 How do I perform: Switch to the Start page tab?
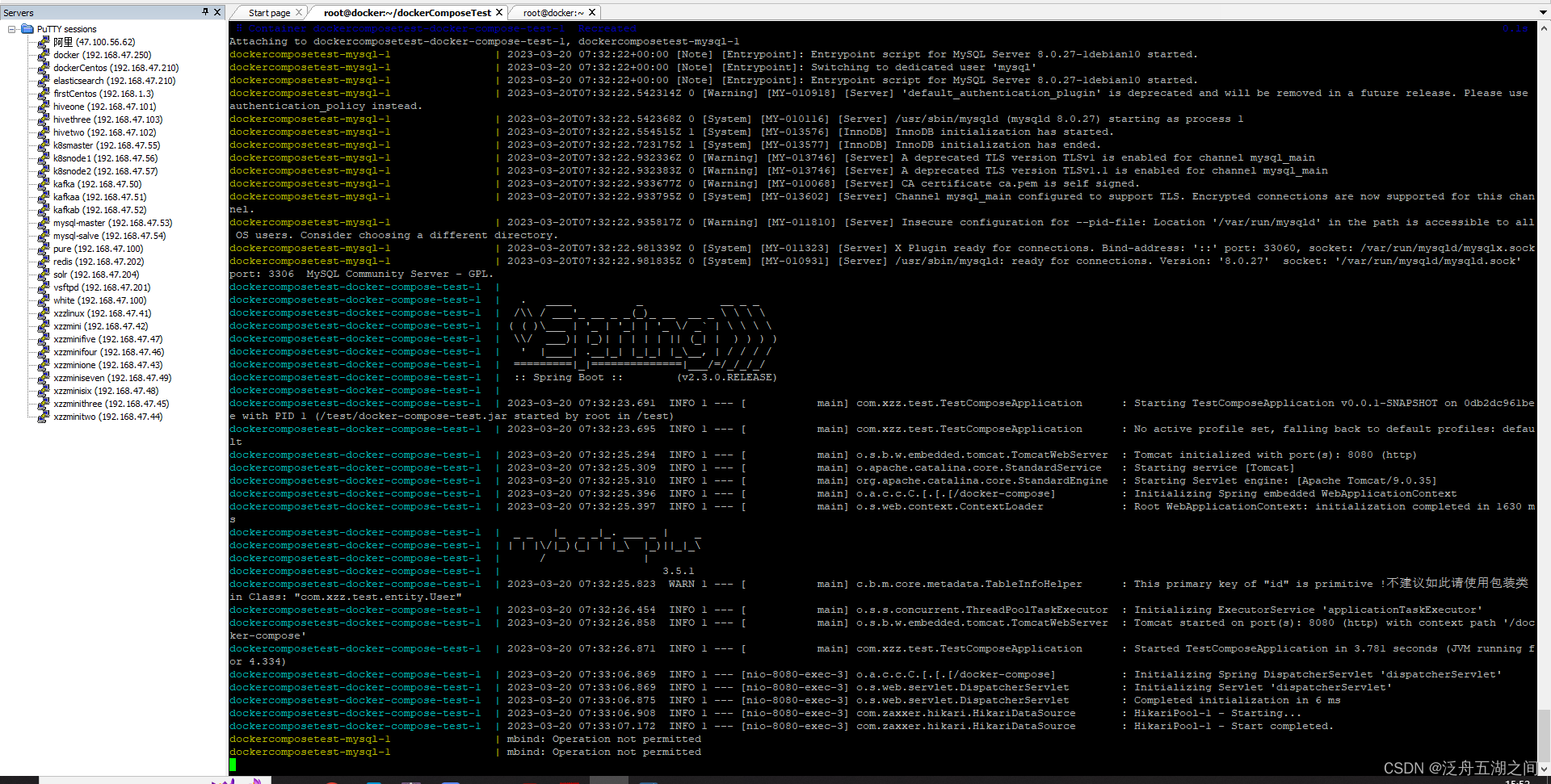tap(269, 13)
